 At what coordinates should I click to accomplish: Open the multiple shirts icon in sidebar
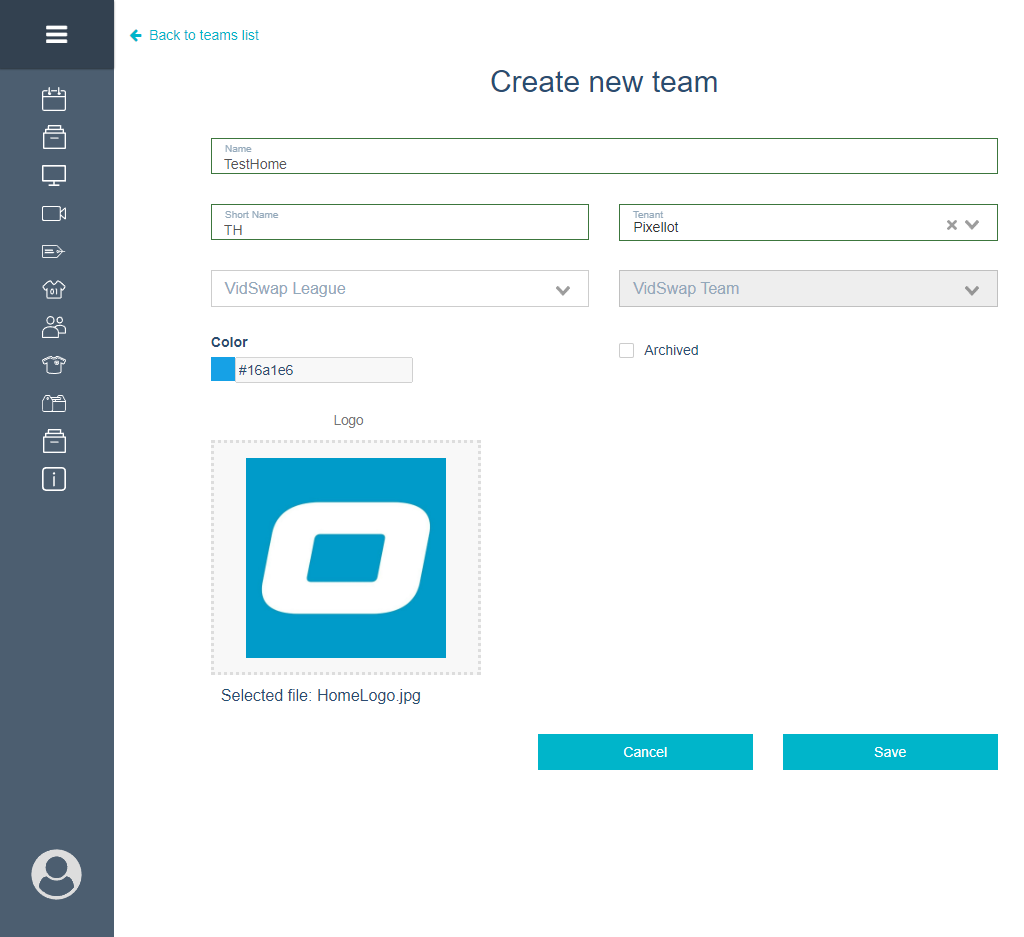click(x=54, y=404)
